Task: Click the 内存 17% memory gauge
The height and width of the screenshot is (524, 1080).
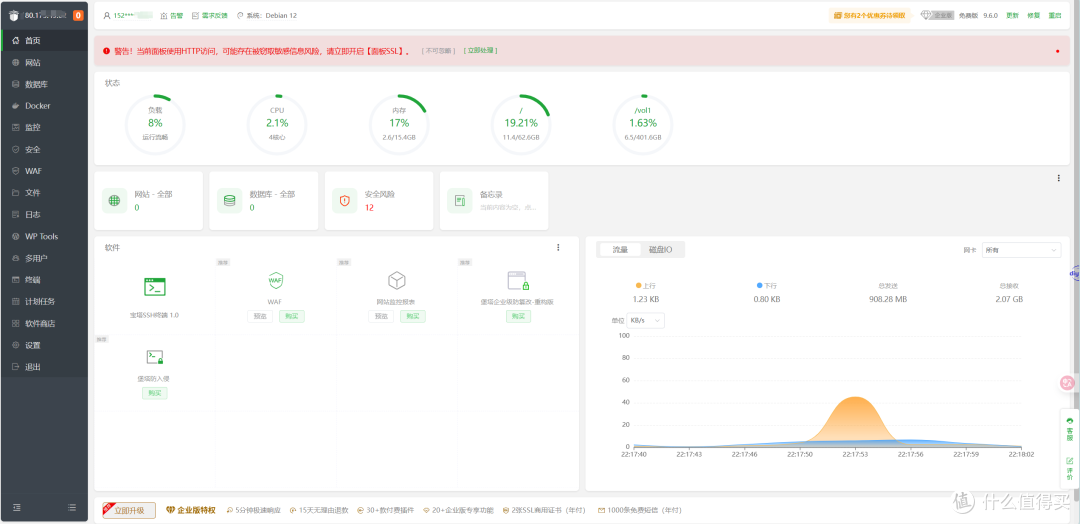Action: (399, 125)
